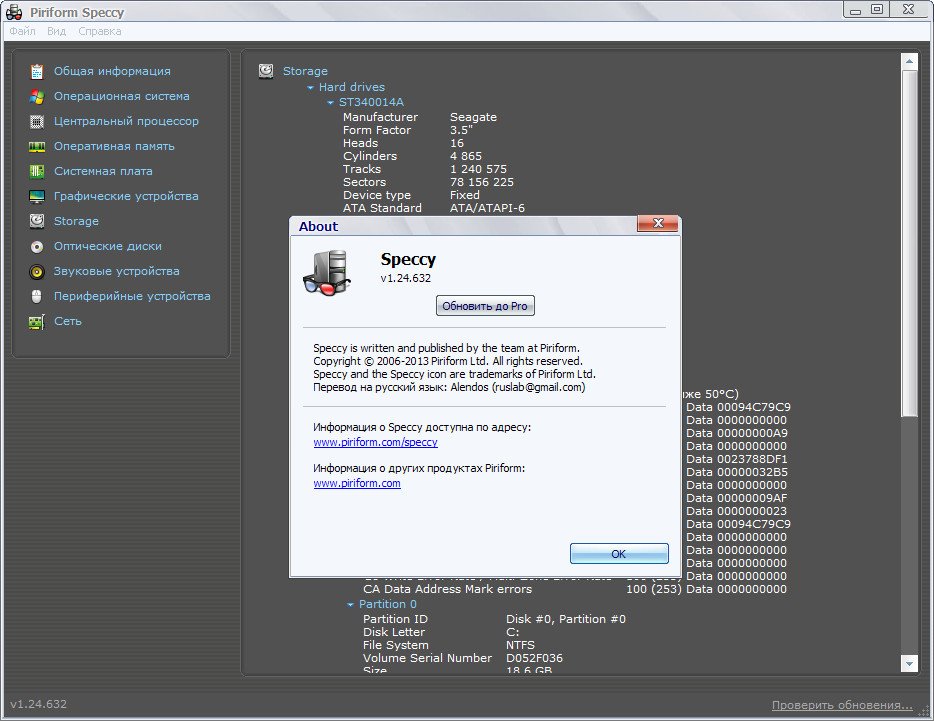The image size is (934, 721).
Task: Click the CPU chip icon for Центральный процессор
Action: (x=37, y=122)
